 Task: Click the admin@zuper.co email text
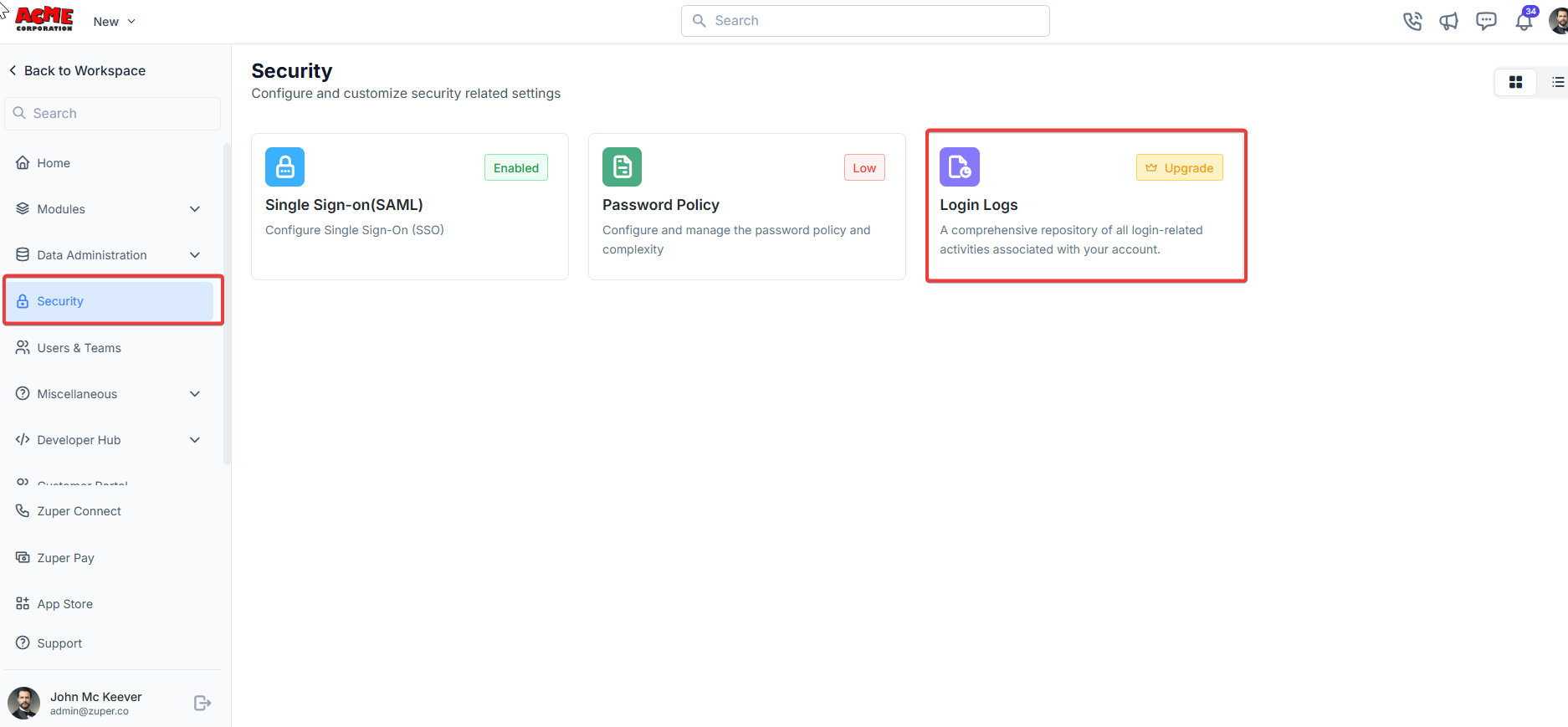click(90, 712)
